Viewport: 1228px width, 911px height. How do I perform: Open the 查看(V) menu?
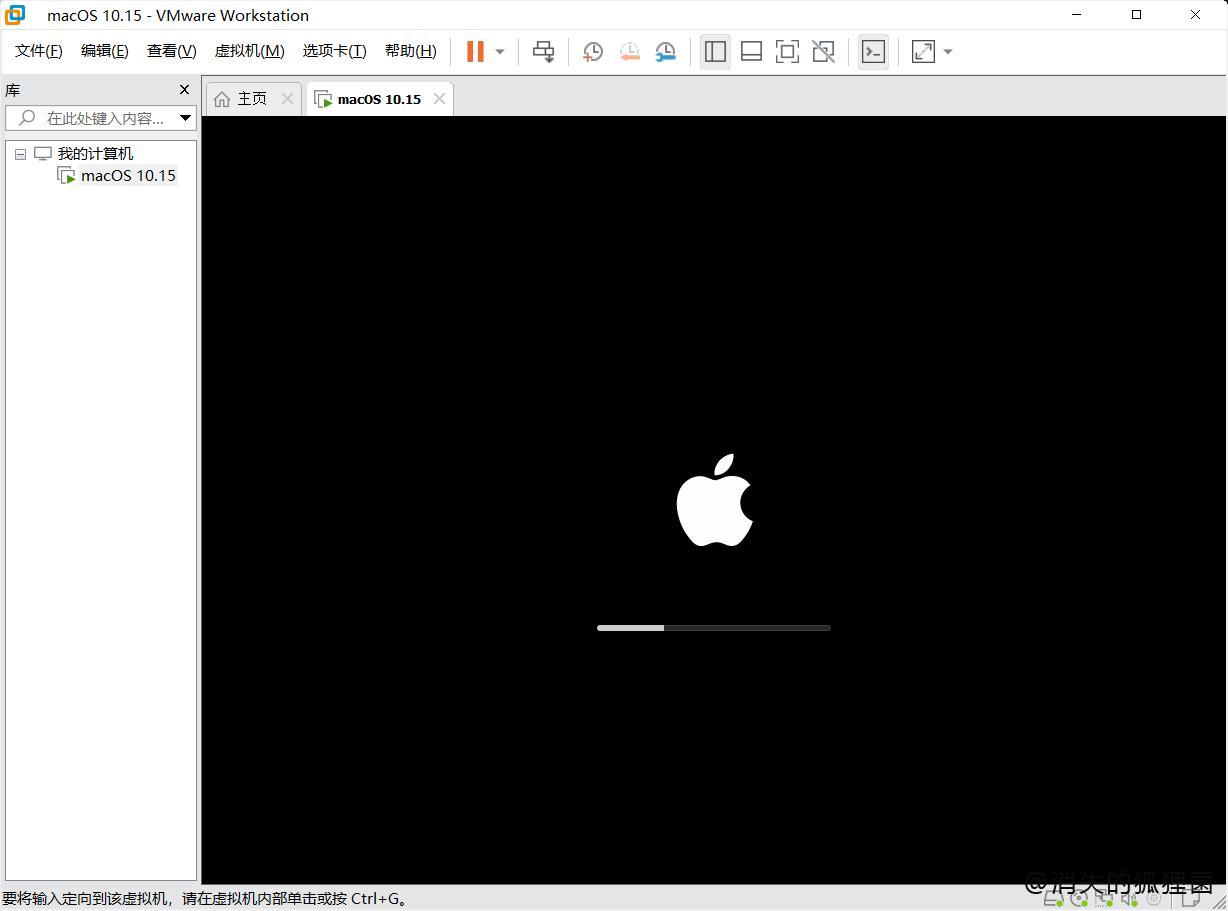172,51
